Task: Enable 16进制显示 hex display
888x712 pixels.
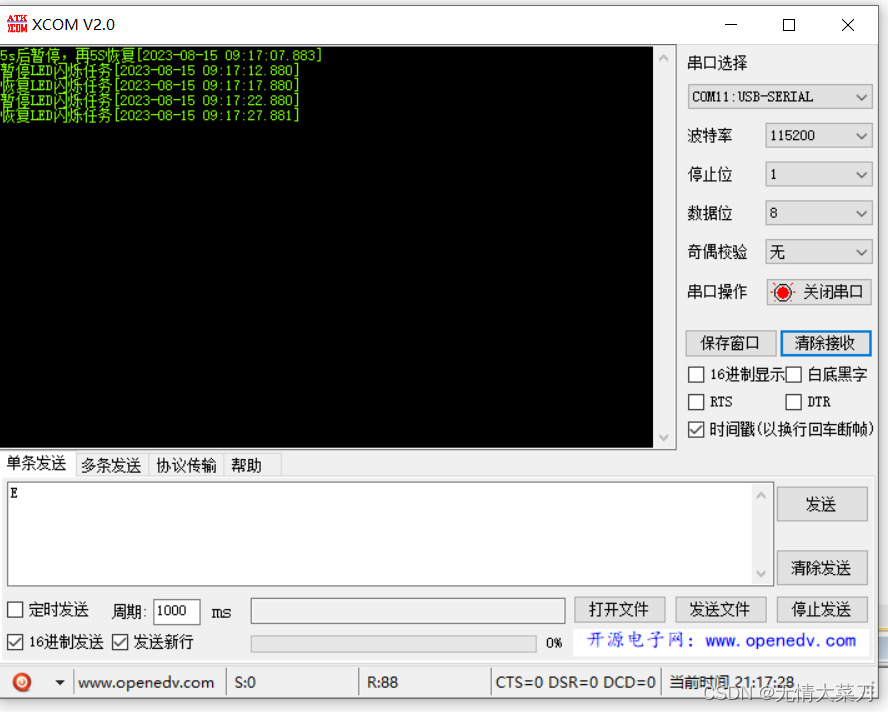Action: pos(696,374)
